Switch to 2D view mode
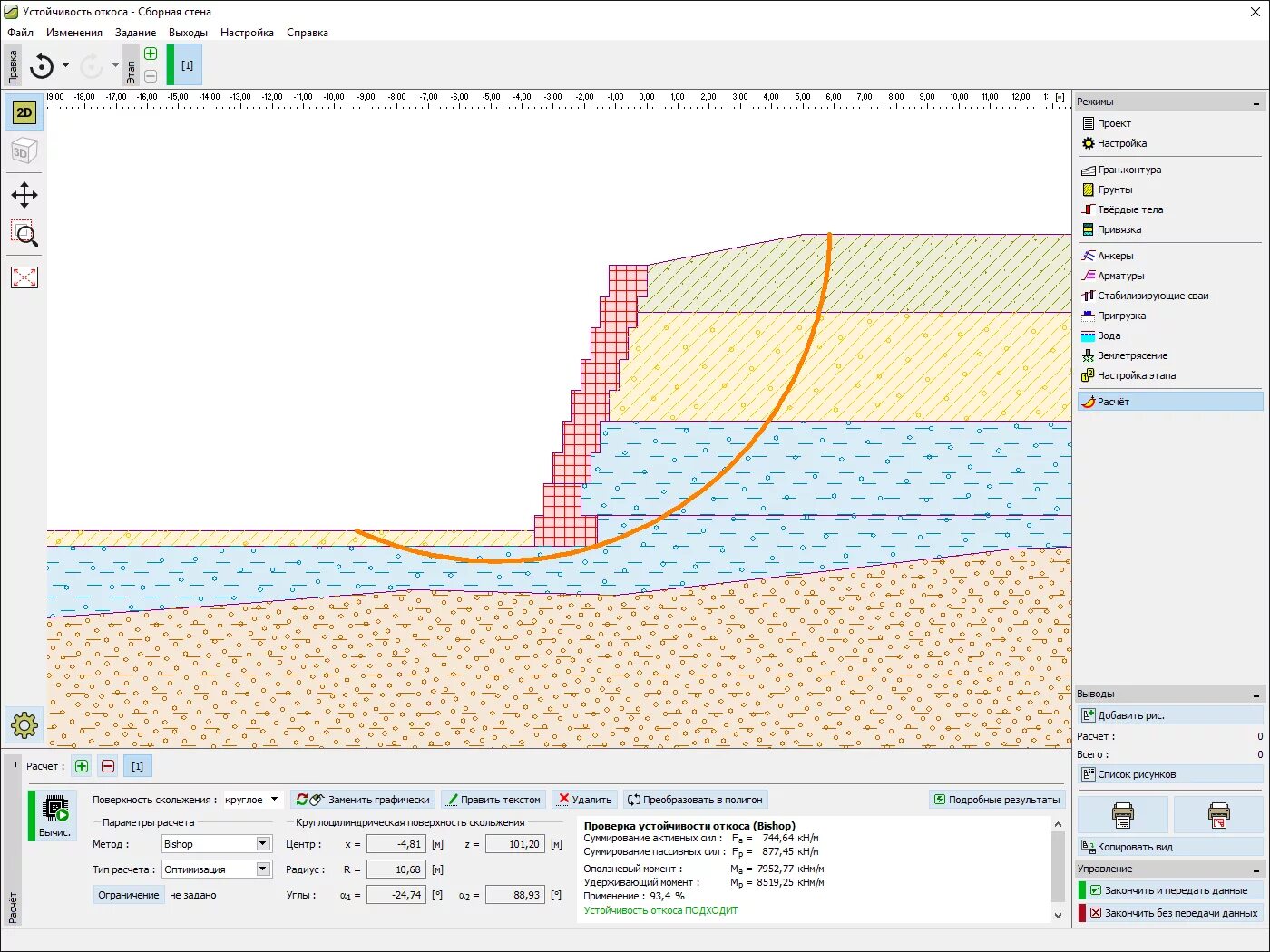Viewport: 1270px width, 952px height. (24, 112)
